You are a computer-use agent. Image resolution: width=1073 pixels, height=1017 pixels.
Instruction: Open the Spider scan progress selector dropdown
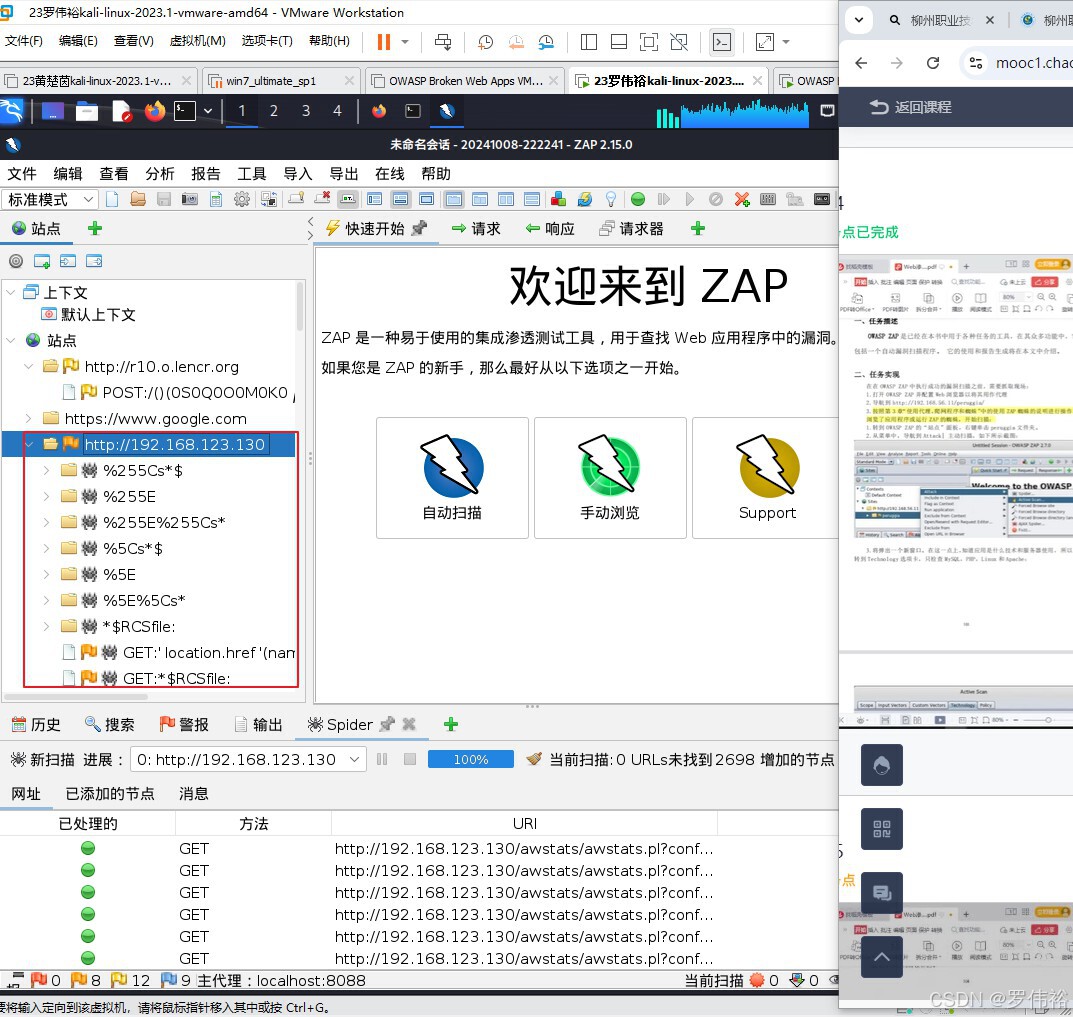(248, 759)
